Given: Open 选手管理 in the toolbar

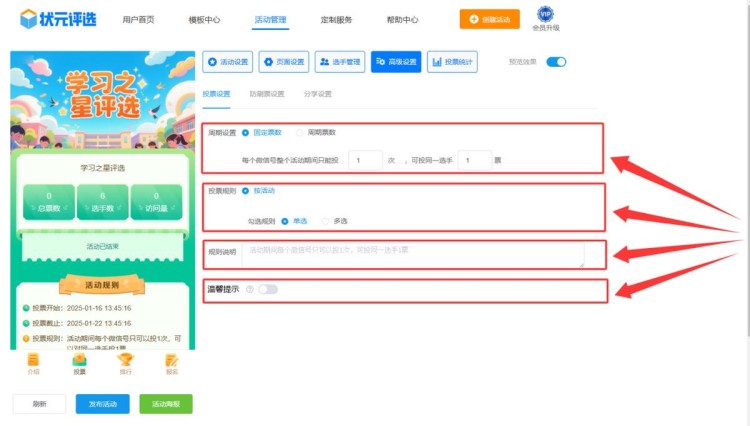Looking at the screenshot, I should (x=340, y=62).
